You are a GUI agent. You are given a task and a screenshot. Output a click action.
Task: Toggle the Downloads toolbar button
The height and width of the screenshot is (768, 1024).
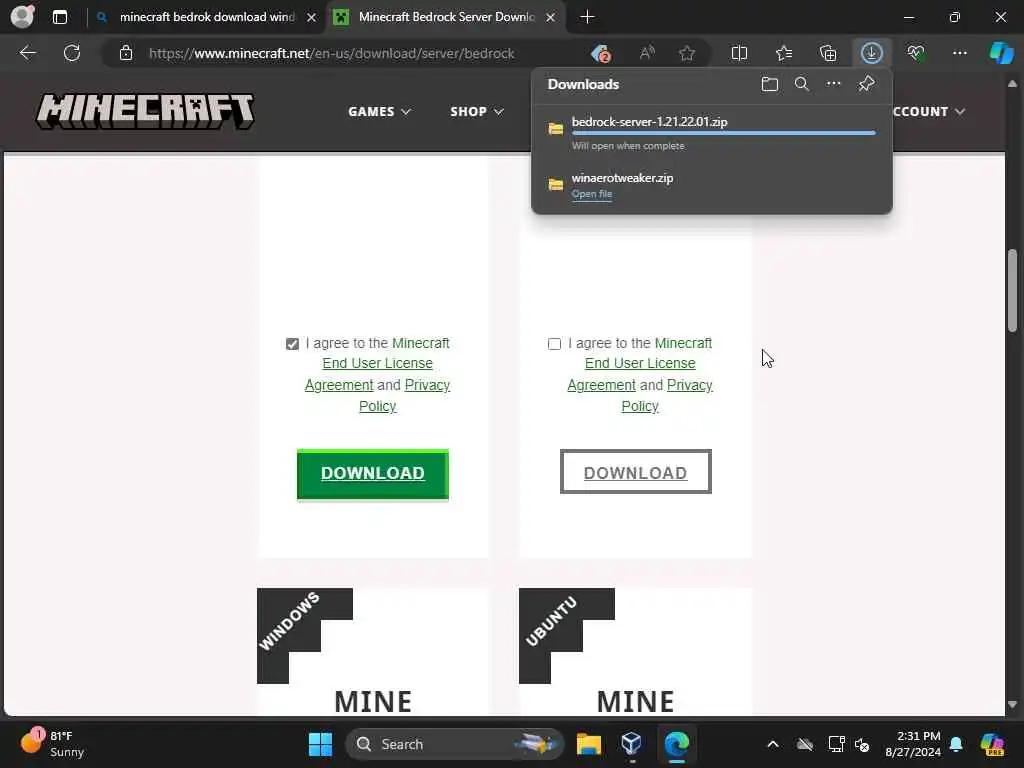point(872,54)
